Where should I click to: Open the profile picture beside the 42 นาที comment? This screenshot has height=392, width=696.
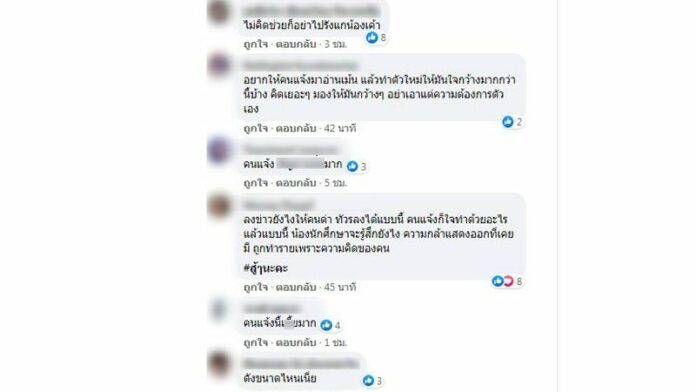pos(218,65)
